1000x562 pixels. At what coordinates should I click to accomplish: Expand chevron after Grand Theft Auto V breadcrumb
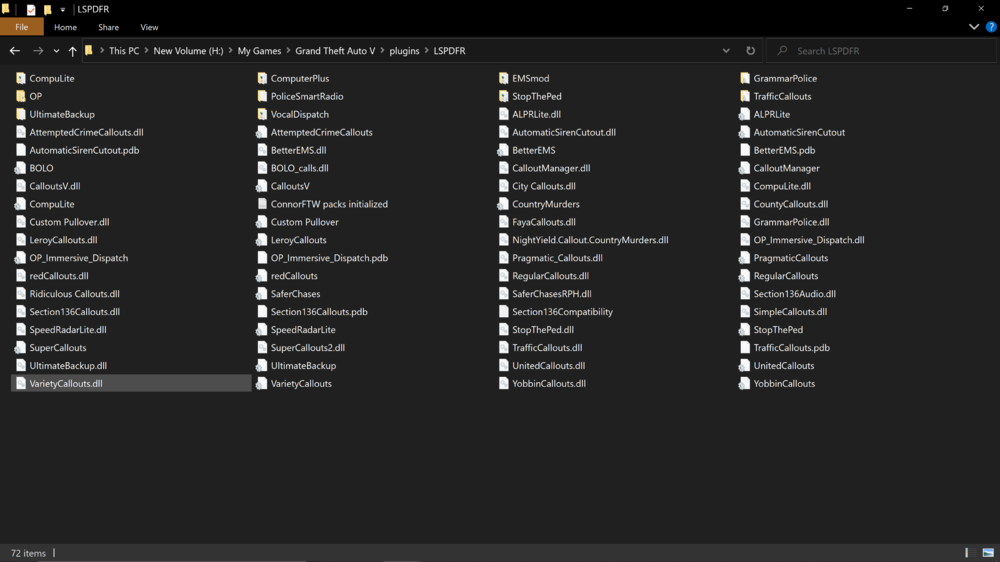383,51
